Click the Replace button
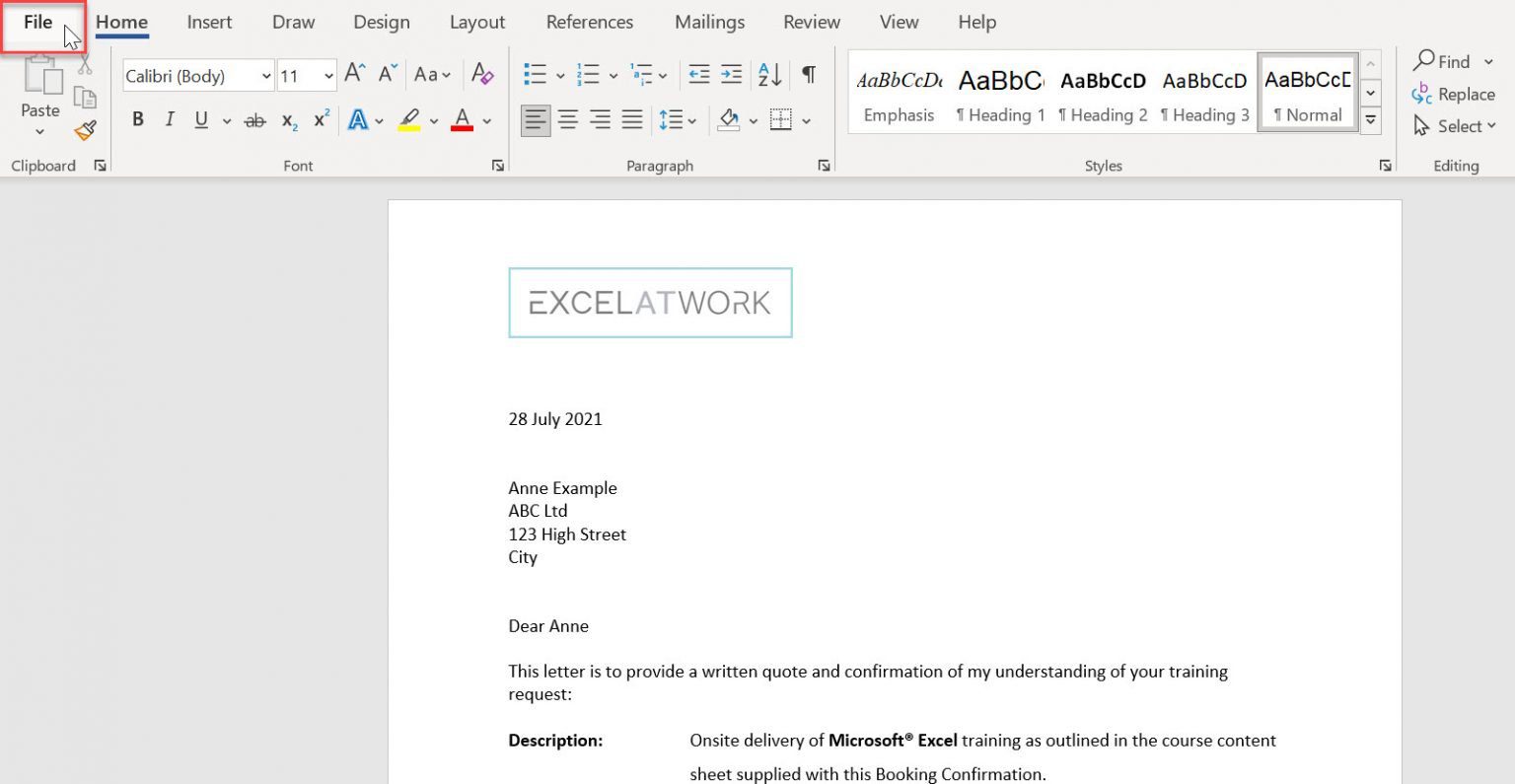The width and height of the screenshot is (1515, 784). click(1454, 94)
